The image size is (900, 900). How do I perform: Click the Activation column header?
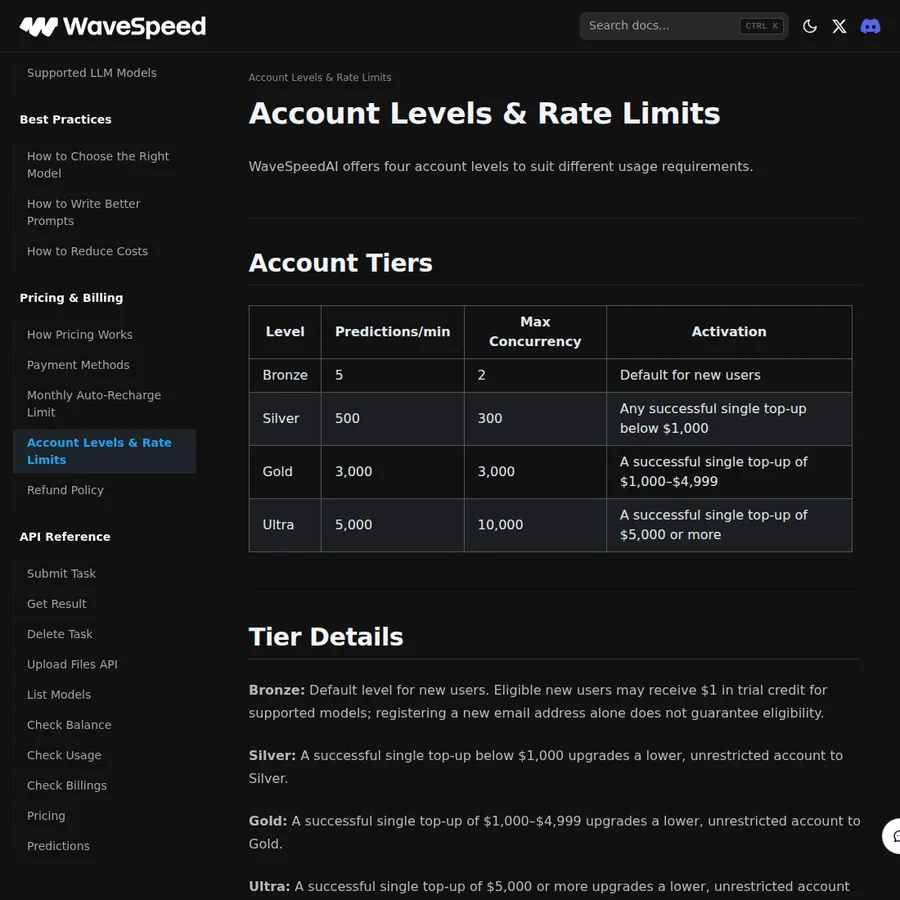(729, 332)
